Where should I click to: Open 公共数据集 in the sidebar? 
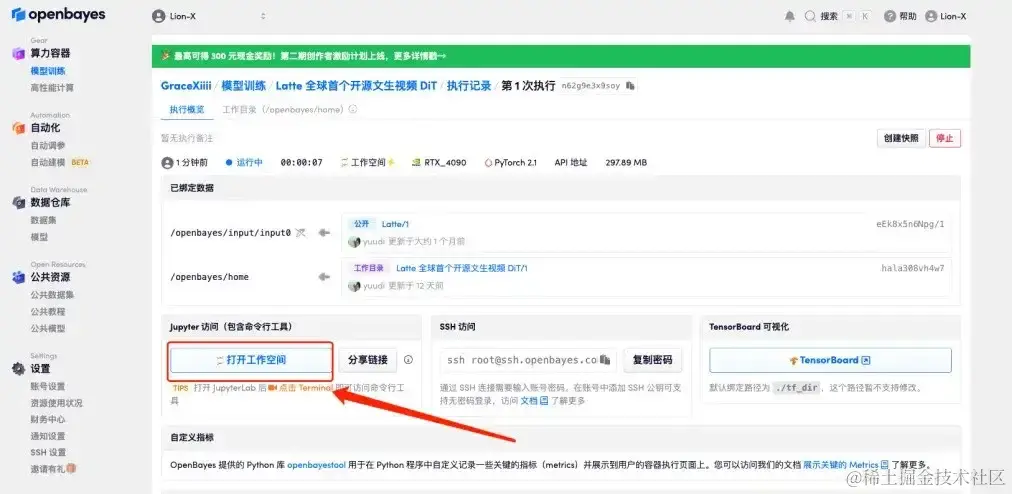(x=52, y=294)
